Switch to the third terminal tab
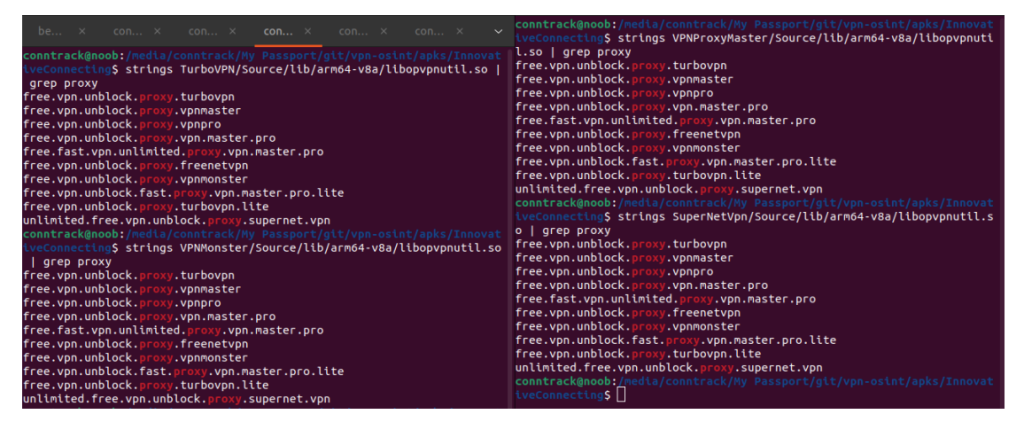The height and width of the screenshot is (422, 1024). click(202, 31)
